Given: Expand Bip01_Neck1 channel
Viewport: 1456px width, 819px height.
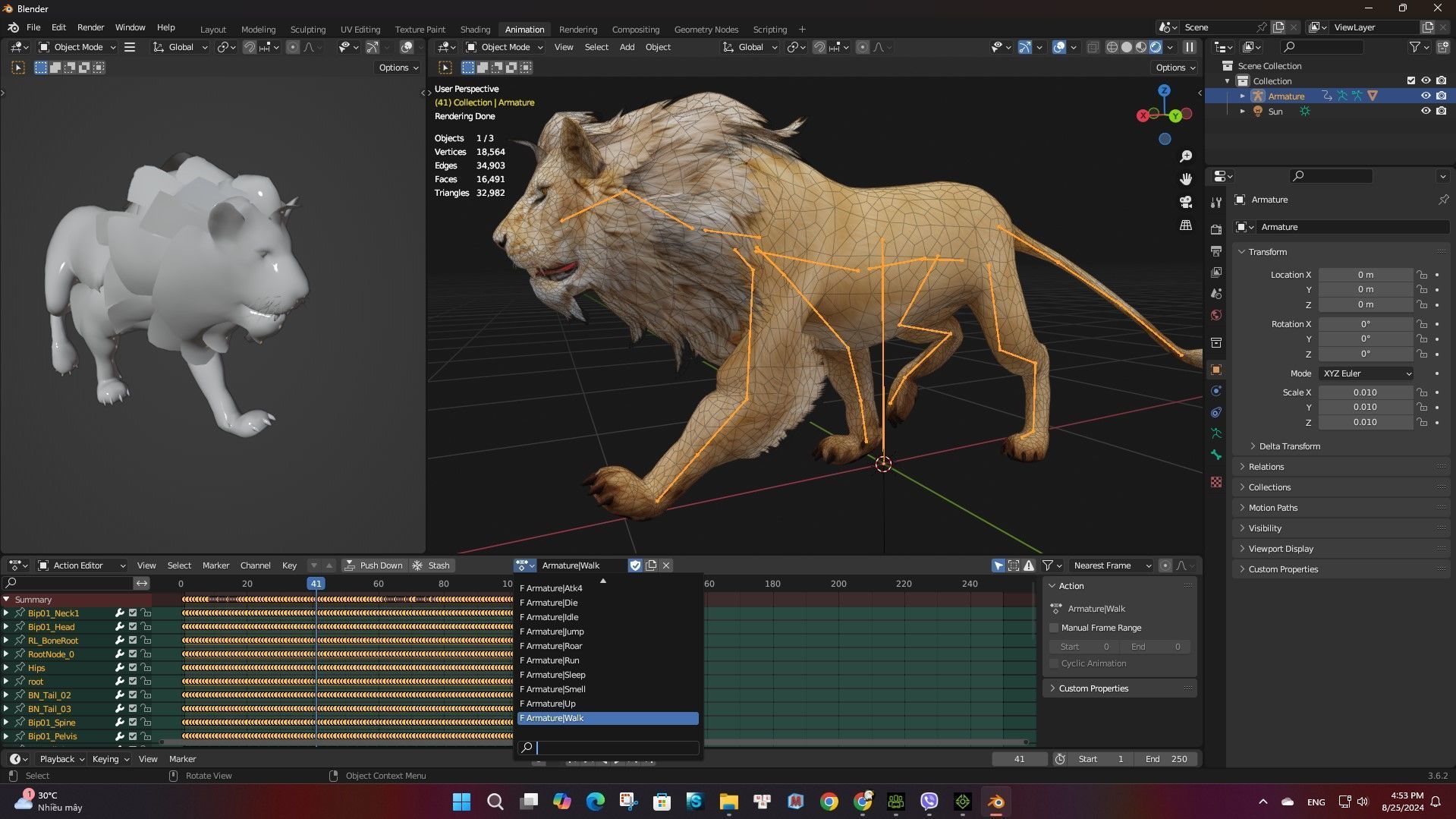Looking at the screenshot, I should point(6,613).
